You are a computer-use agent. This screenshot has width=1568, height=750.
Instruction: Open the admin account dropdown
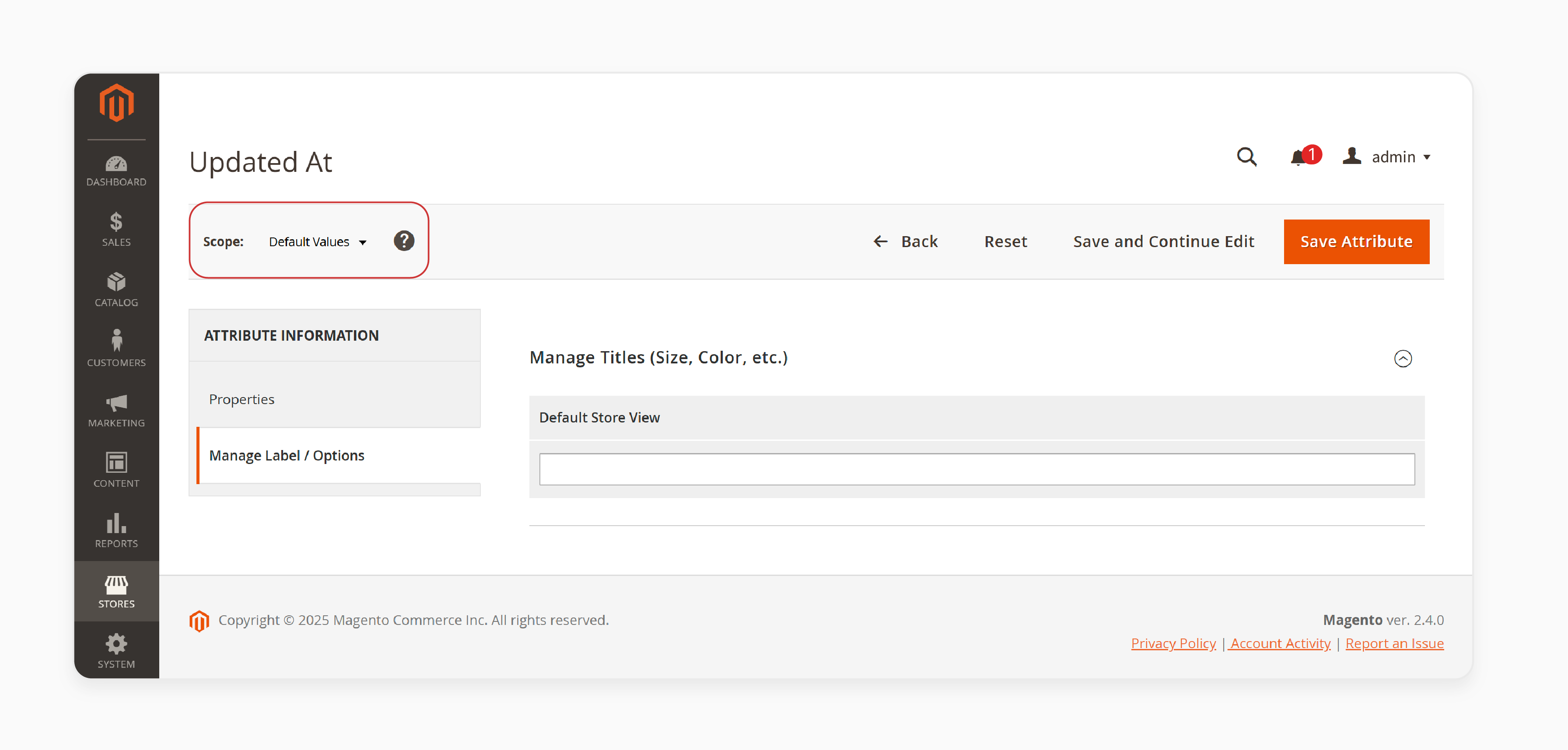coord(1386,157)
